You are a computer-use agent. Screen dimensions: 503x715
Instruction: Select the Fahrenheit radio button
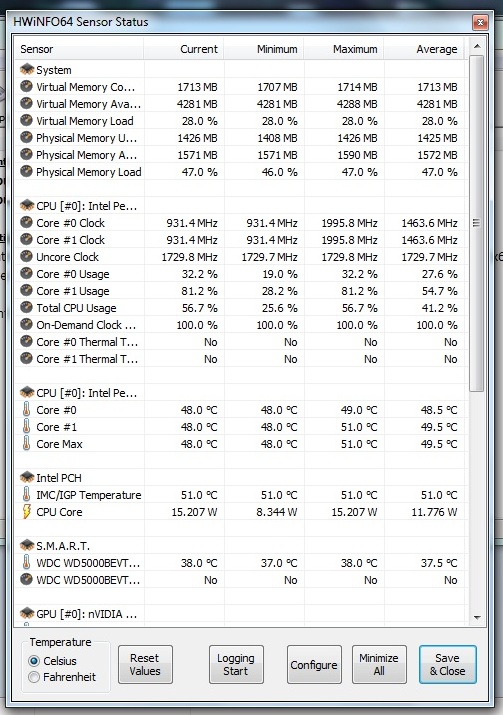click(x=34, y=677)
